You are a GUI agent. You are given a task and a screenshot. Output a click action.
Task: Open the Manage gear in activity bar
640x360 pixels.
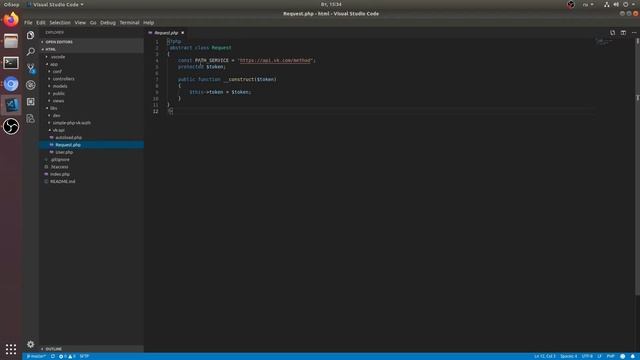coord(30,344)
